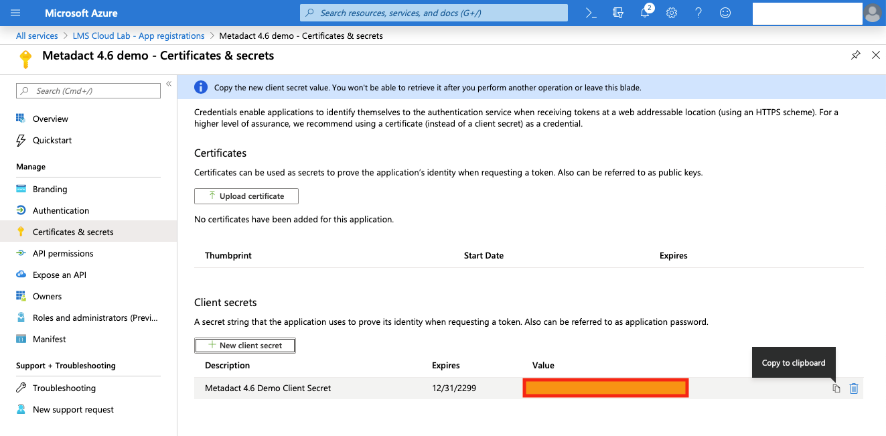Open directory and subscription filter icon

click(x=618, y=12)
